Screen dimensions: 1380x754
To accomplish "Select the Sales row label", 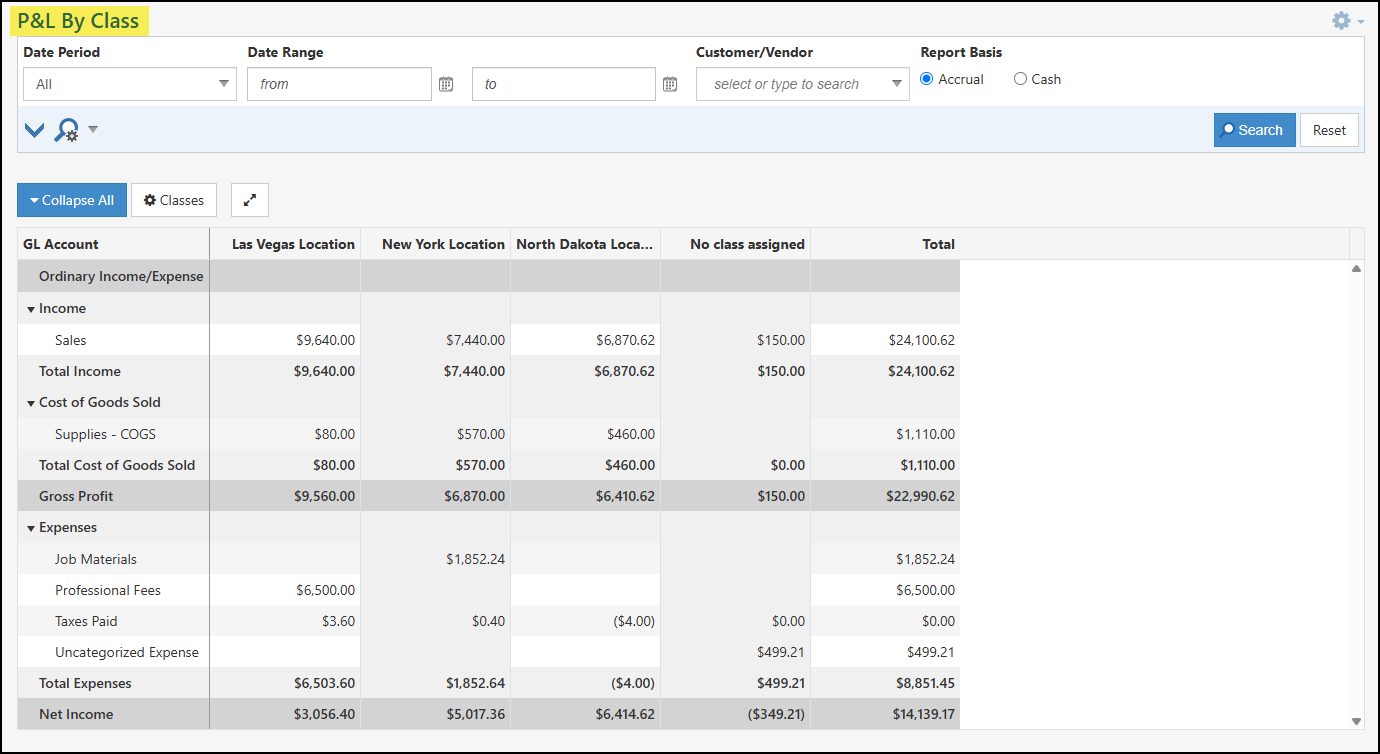I will [x=70, y=340].
